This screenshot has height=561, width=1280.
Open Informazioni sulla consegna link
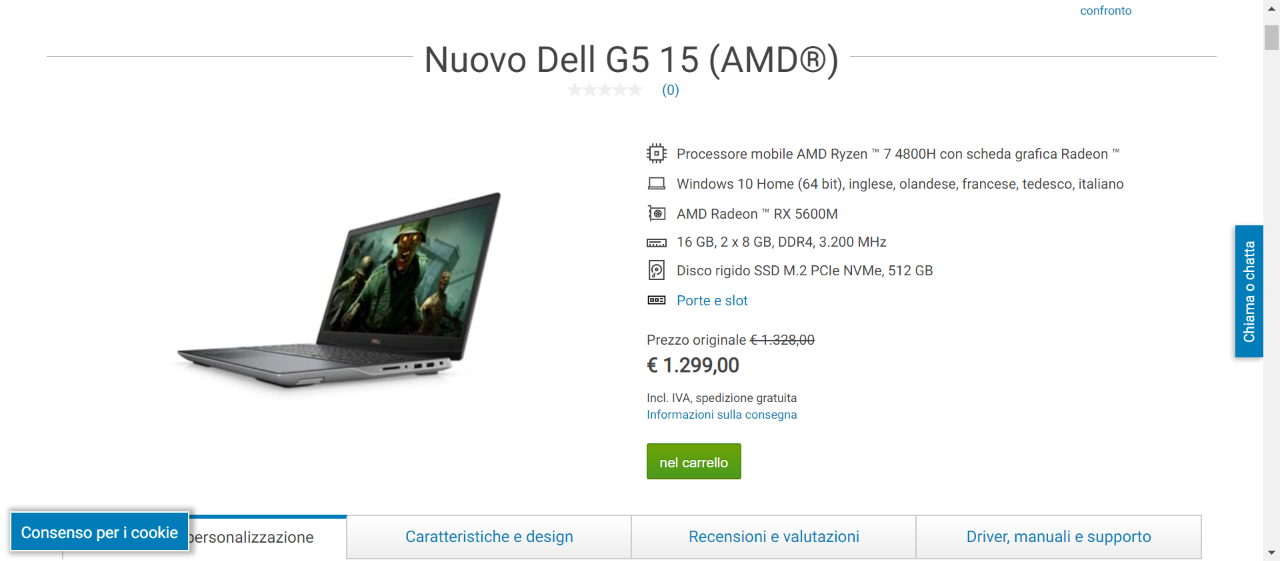722,415
